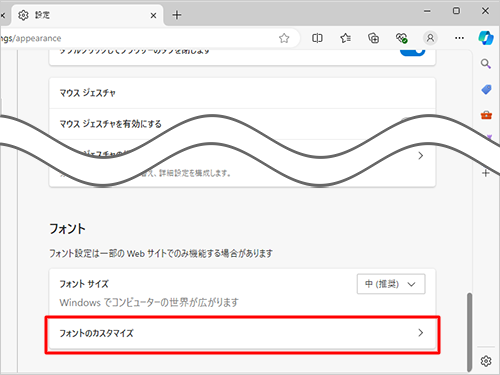Open the sidebar Tools briefcase icon
500x375 pixels.
click(486, 115)
